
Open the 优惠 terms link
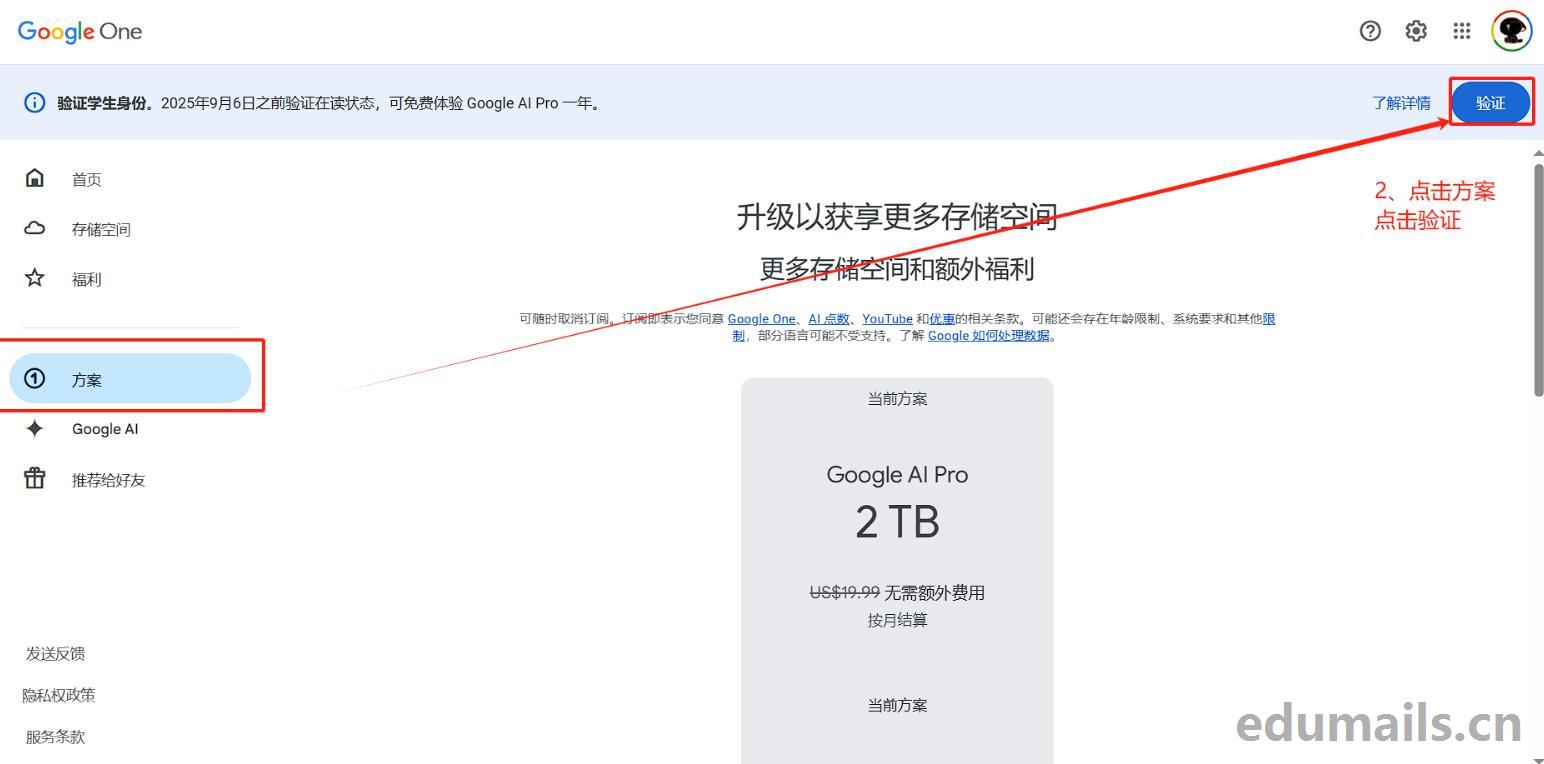tap(942, 319)
